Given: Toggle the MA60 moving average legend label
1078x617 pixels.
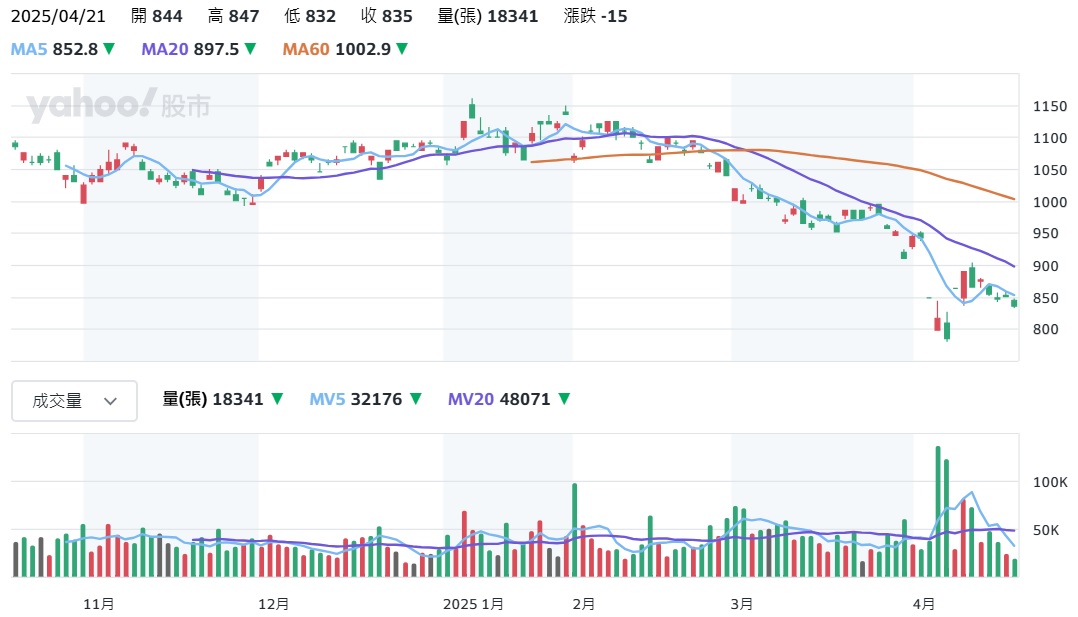Looking at the screenshot, I should pyautogui.click(x=306, y=49).
